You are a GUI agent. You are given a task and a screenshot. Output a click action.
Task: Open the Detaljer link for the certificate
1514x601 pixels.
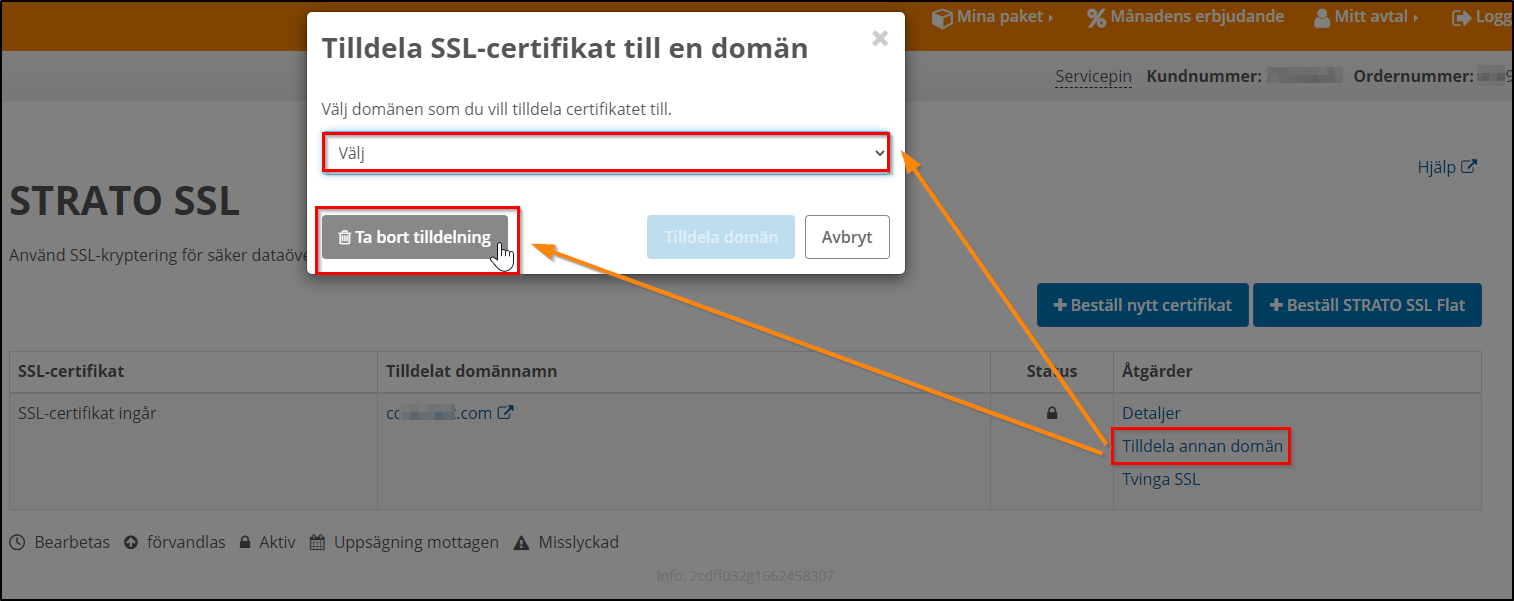[x=1149, y=412]
